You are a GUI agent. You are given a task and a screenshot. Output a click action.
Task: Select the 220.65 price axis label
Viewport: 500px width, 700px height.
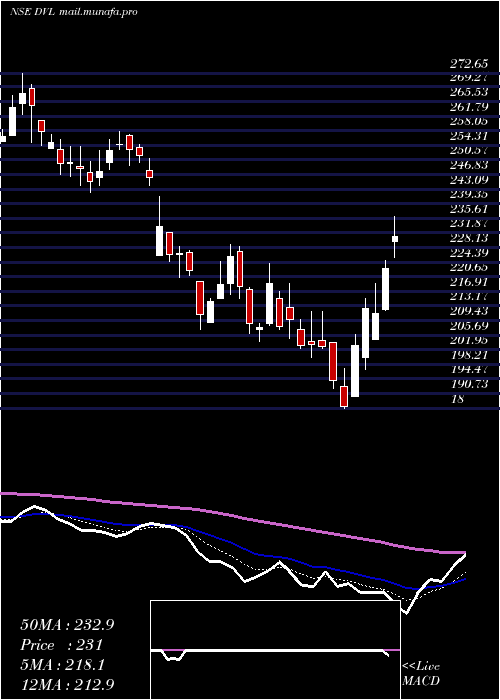tap(469, 267)
